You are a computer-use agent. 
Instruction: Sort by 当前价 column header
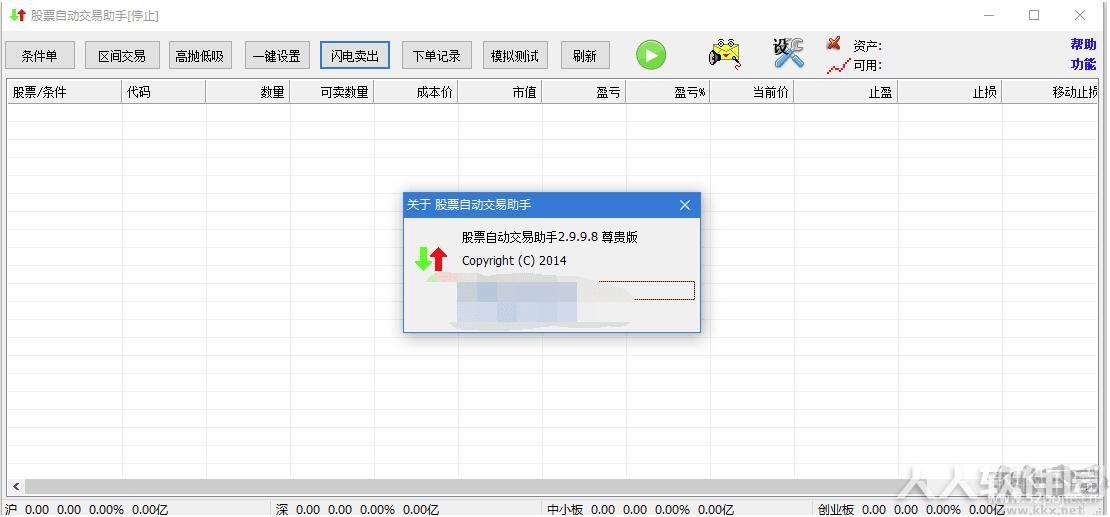pos(752,92)
